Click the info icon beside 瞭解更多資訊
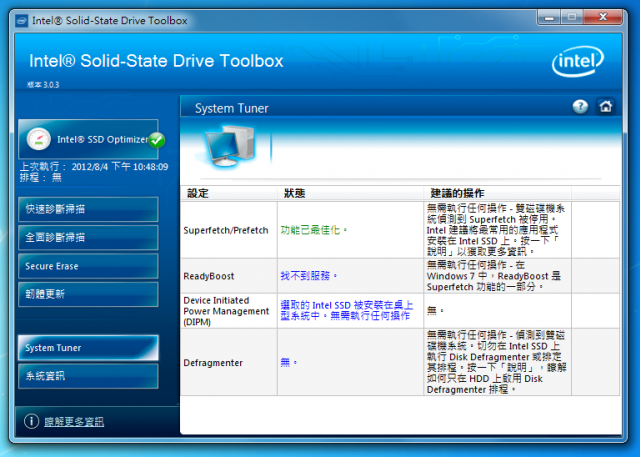The height and width of the screenshot is (457, 640). (x=31, y=421)
